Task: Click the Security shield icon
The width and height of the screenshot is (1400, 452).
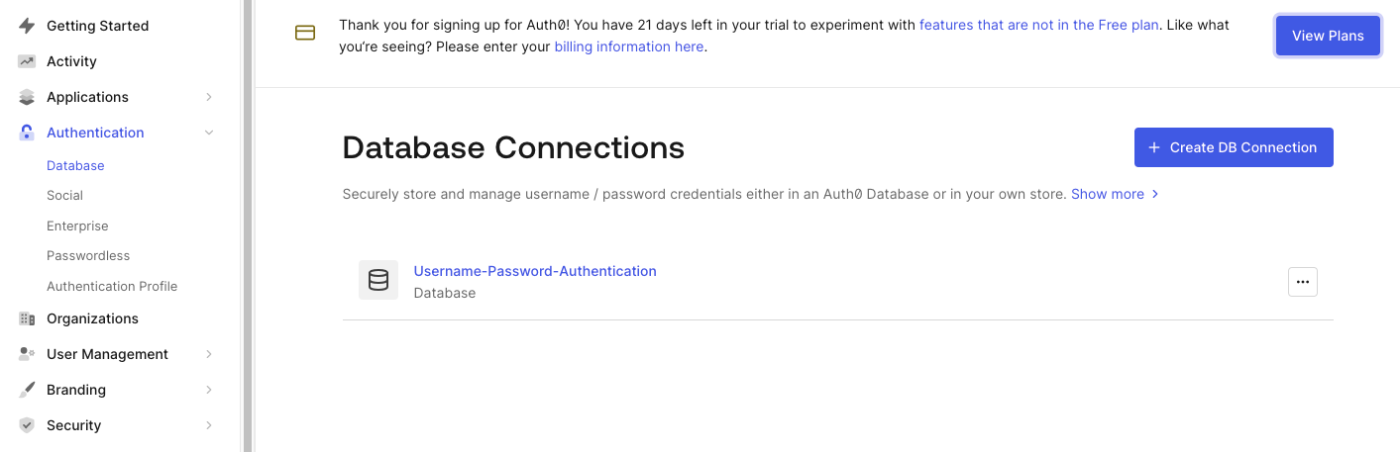Action: click(x=27, y=425)
